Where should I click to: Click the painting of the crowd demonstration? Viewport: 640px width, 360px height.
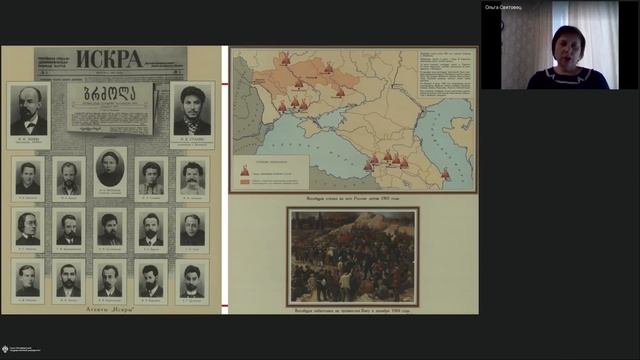click(353, 257)
